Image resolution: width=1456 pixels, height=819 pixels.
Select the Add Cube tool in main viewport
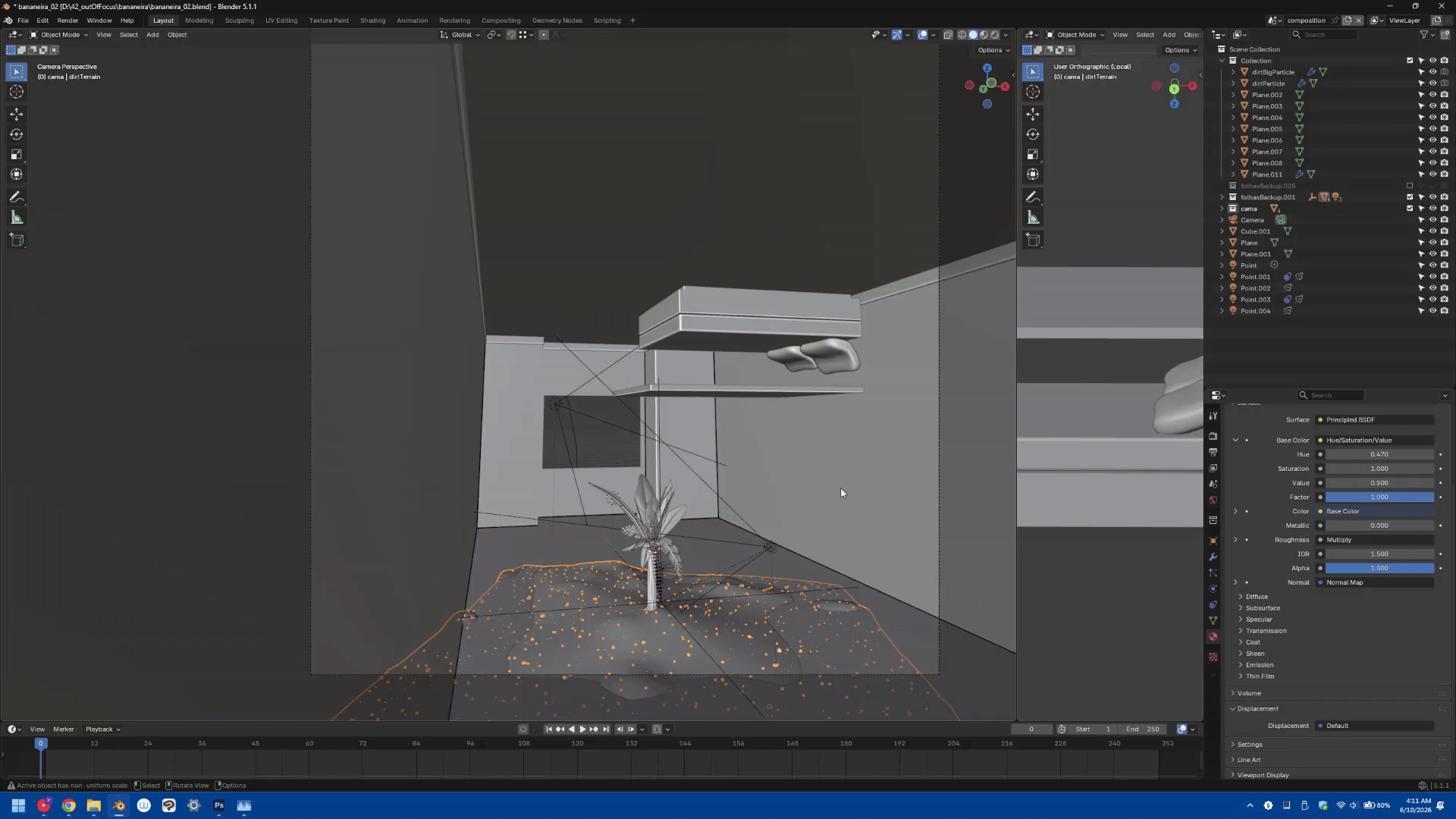17,240
